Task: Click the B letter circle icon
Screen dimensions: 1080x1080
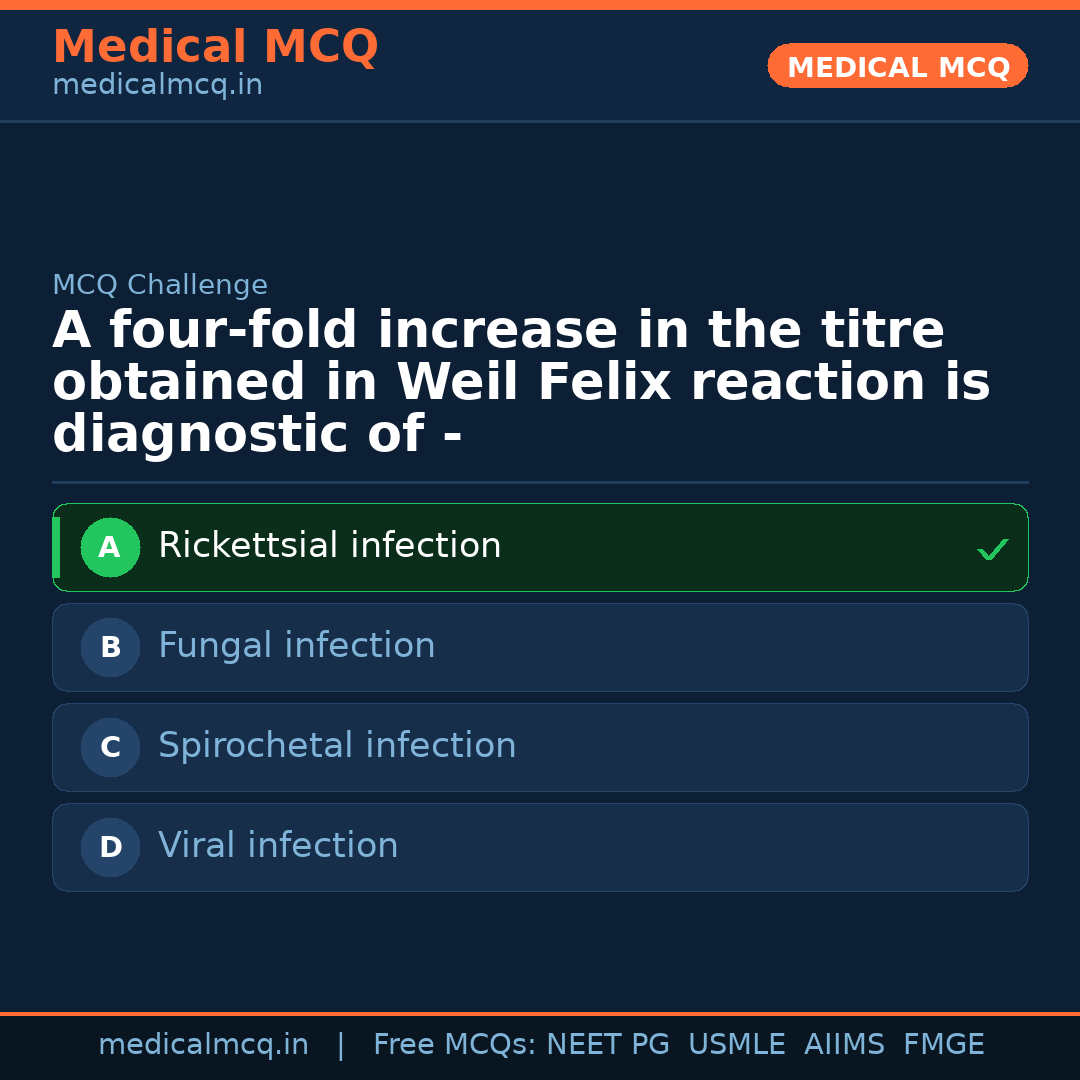Action: point(110,647)
